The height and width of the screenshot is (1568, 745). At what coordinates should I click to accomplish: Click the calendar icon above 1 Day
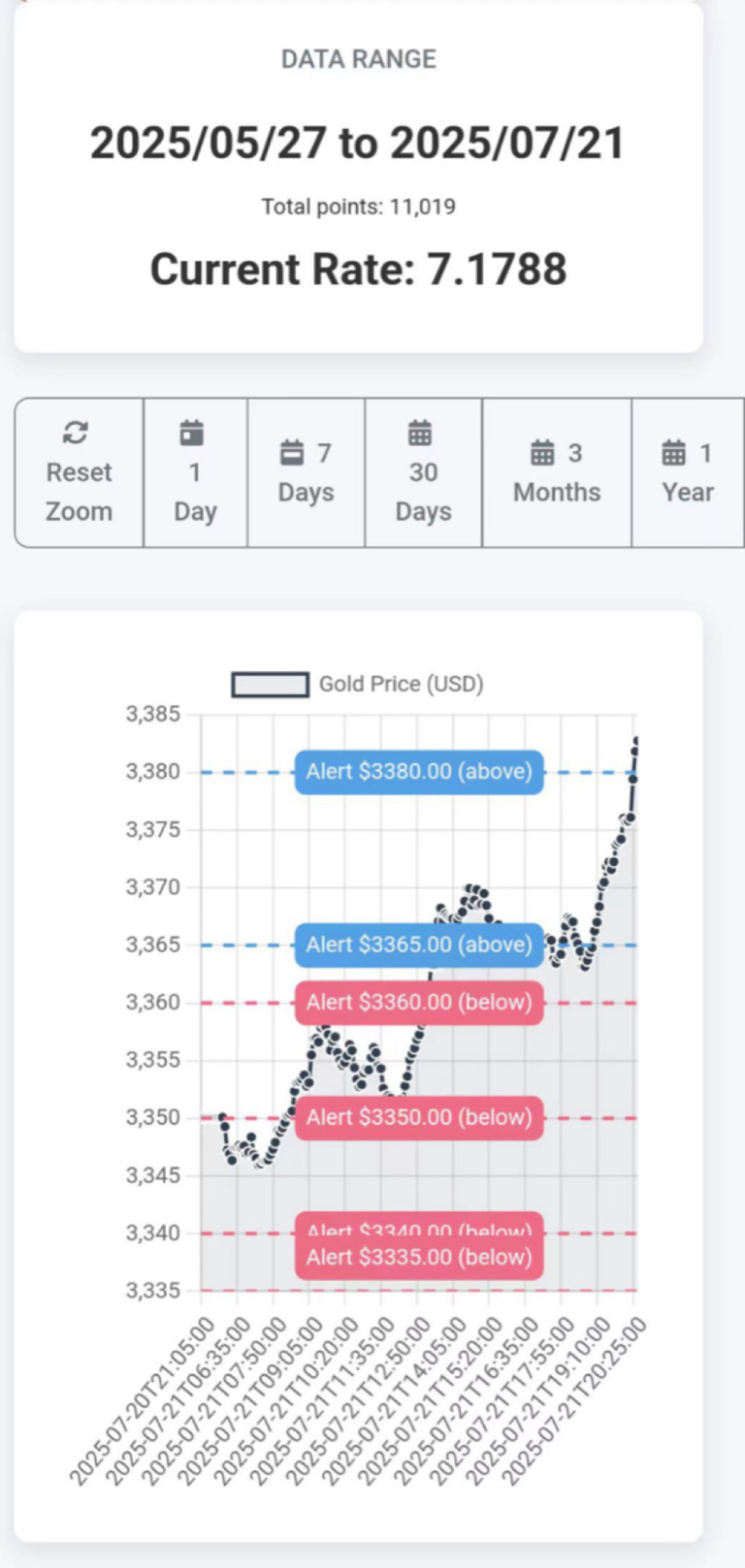click(192, 432)
